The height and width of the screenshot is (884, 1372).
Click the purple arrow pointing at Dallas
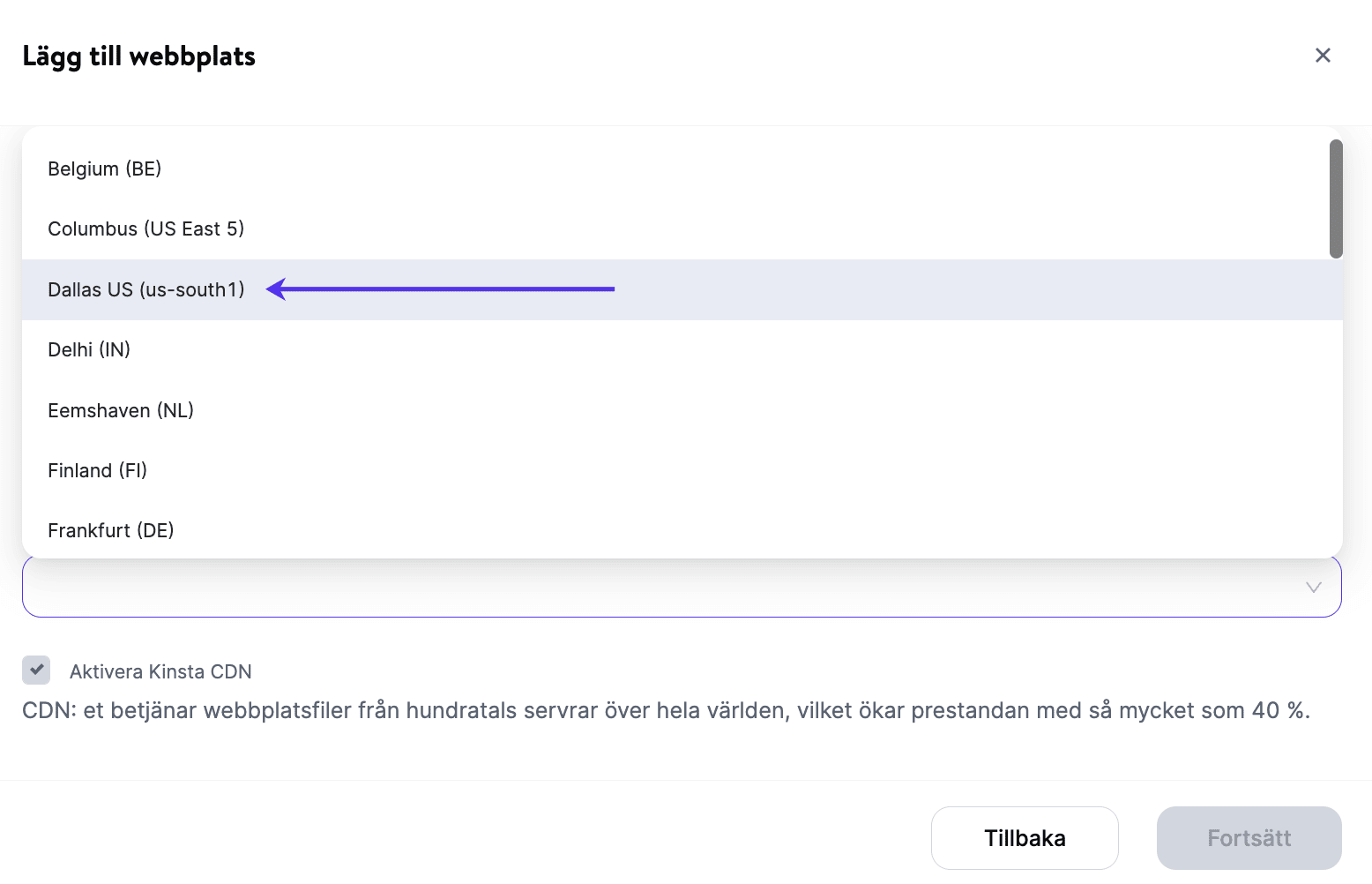point(441,288)
